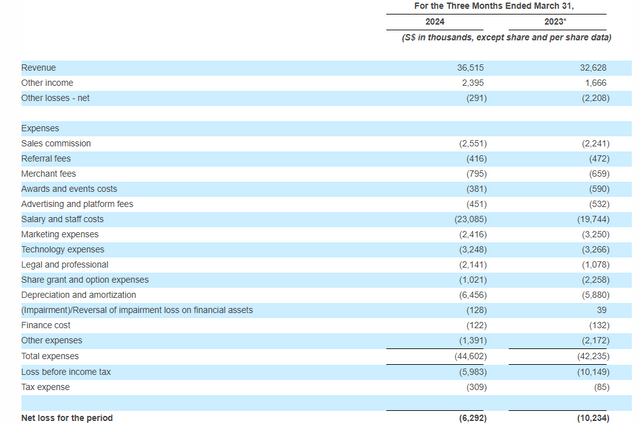This screenshot has height=426, width=640.
Task: Click the Revenue row label
Action: click(x=39, y=67)
